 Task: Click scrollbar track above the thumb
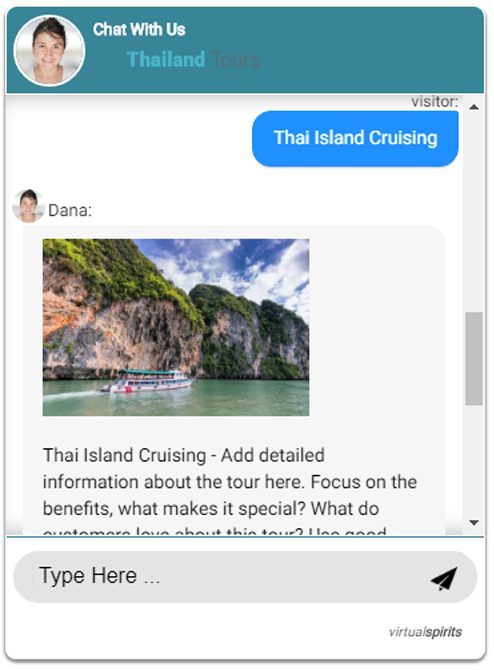tap(474, 213)
